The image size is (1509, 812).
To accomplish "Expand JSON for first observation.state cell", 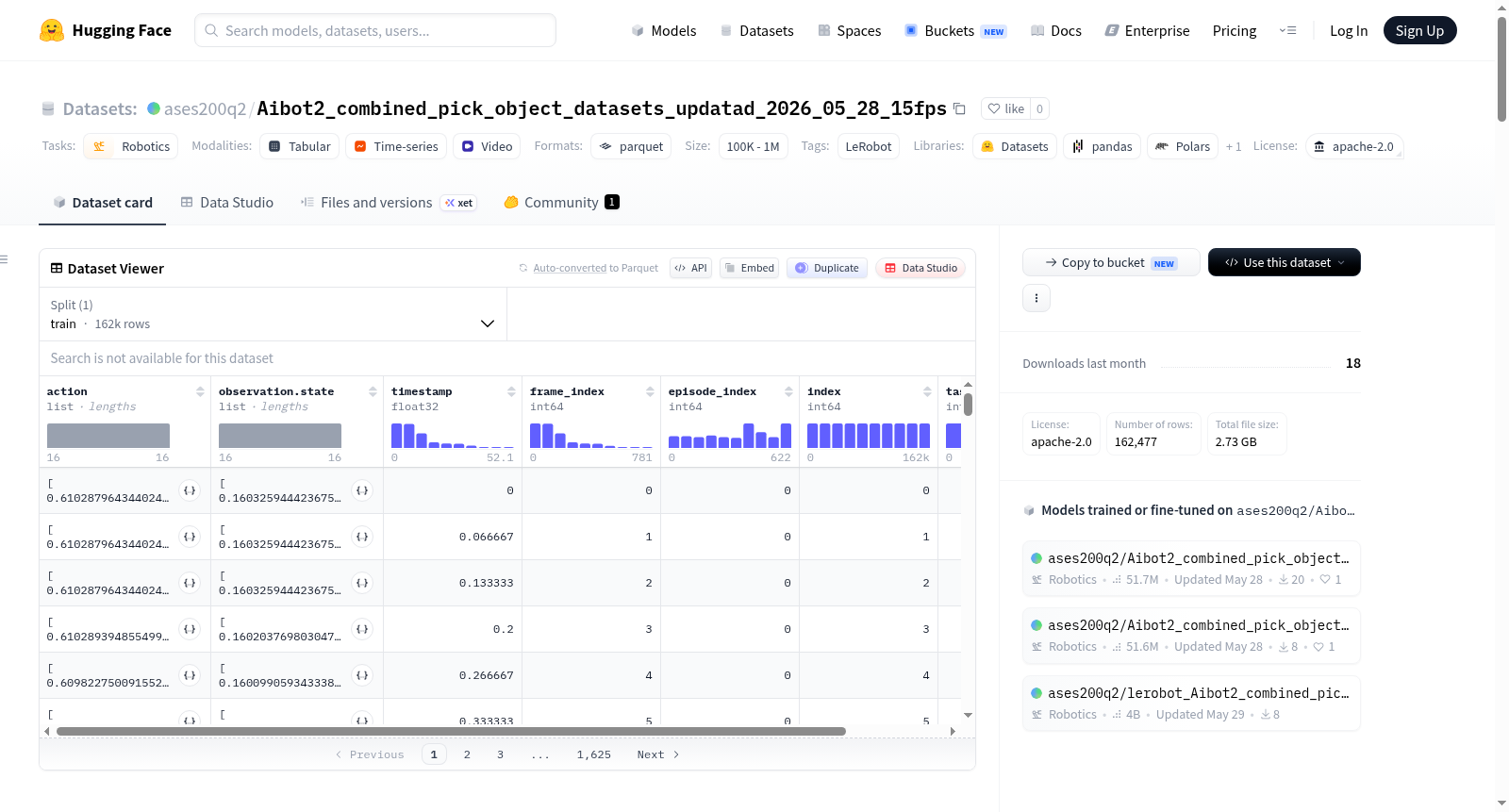I will 362,490.
